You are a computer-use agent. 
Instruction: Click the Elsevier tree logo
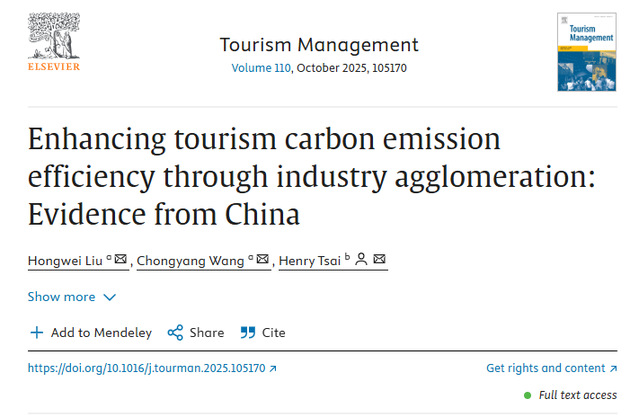click(54, 42)
